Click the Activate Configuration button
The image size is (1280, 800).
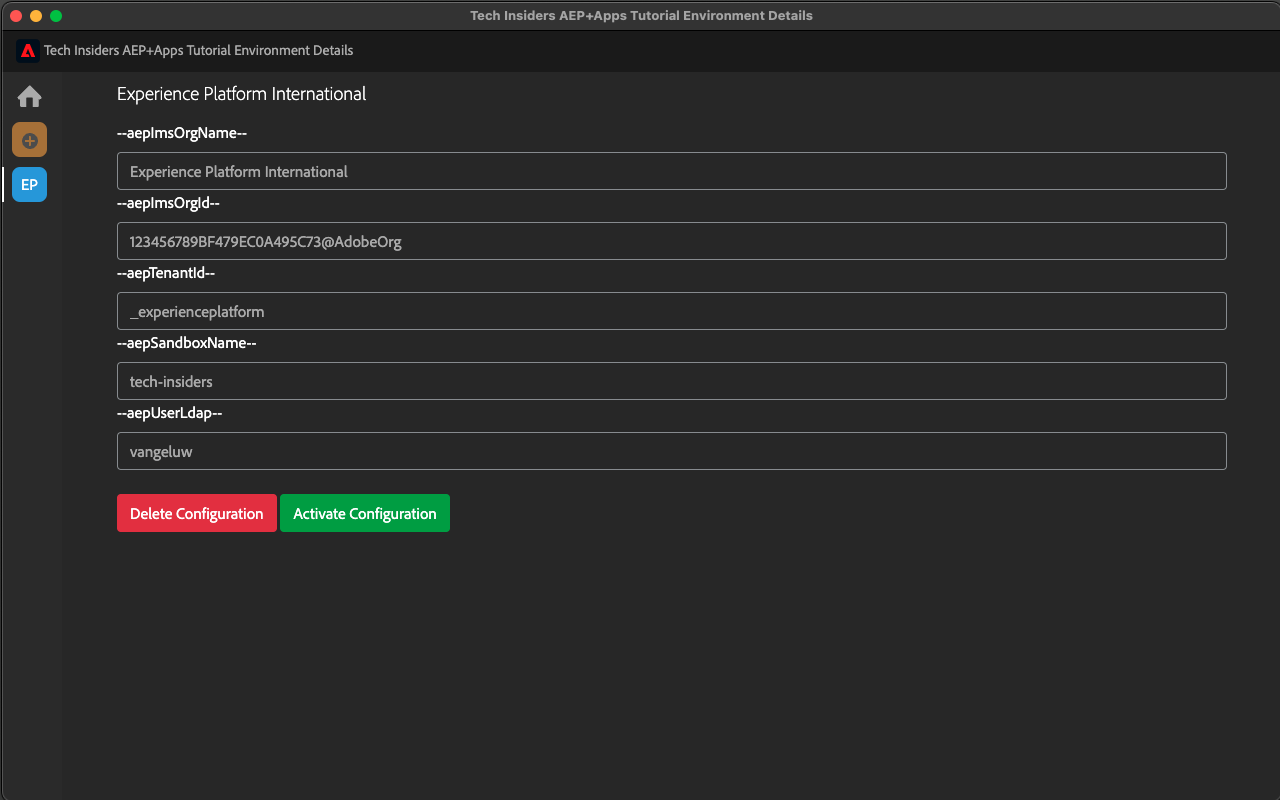click(x=365, y=513)
